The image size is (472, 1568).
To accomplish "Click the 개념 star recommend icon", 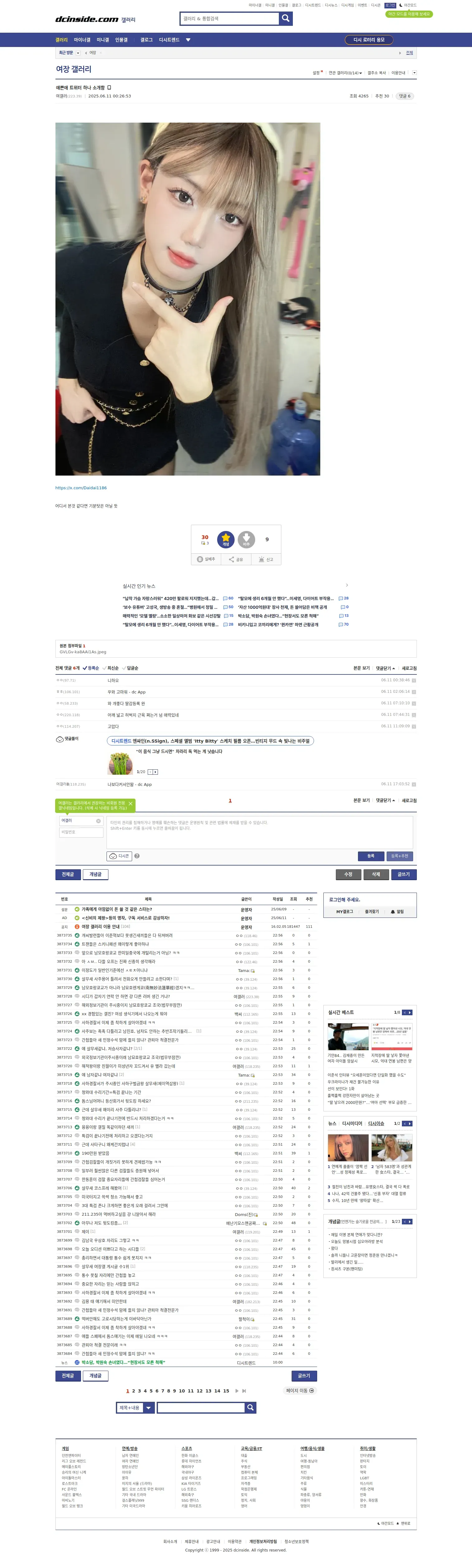I will [226, 539].
